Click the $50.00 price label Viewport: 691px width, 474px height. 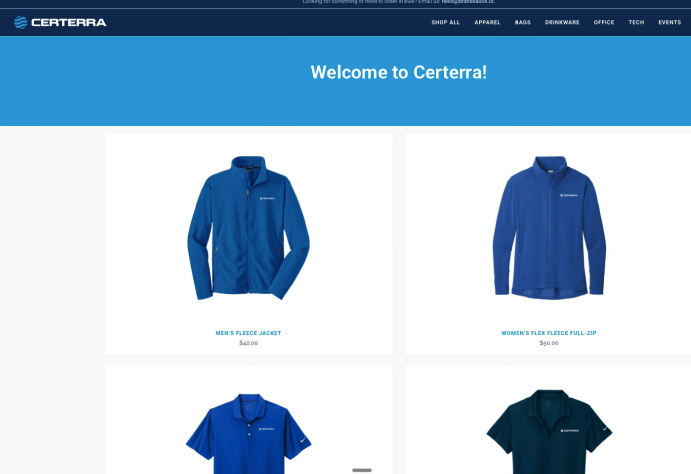click(548, 343)
